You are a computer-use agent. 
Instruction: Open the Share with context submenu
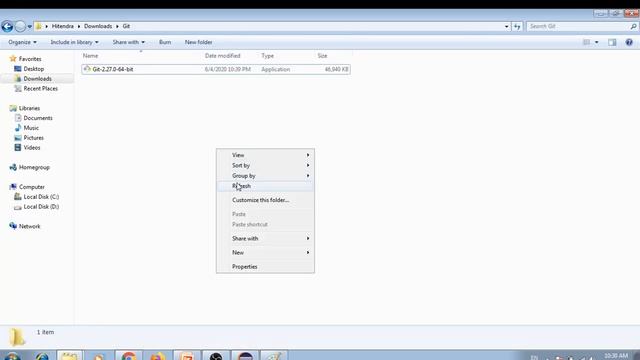pyautogui.click(x=265, y=238)
